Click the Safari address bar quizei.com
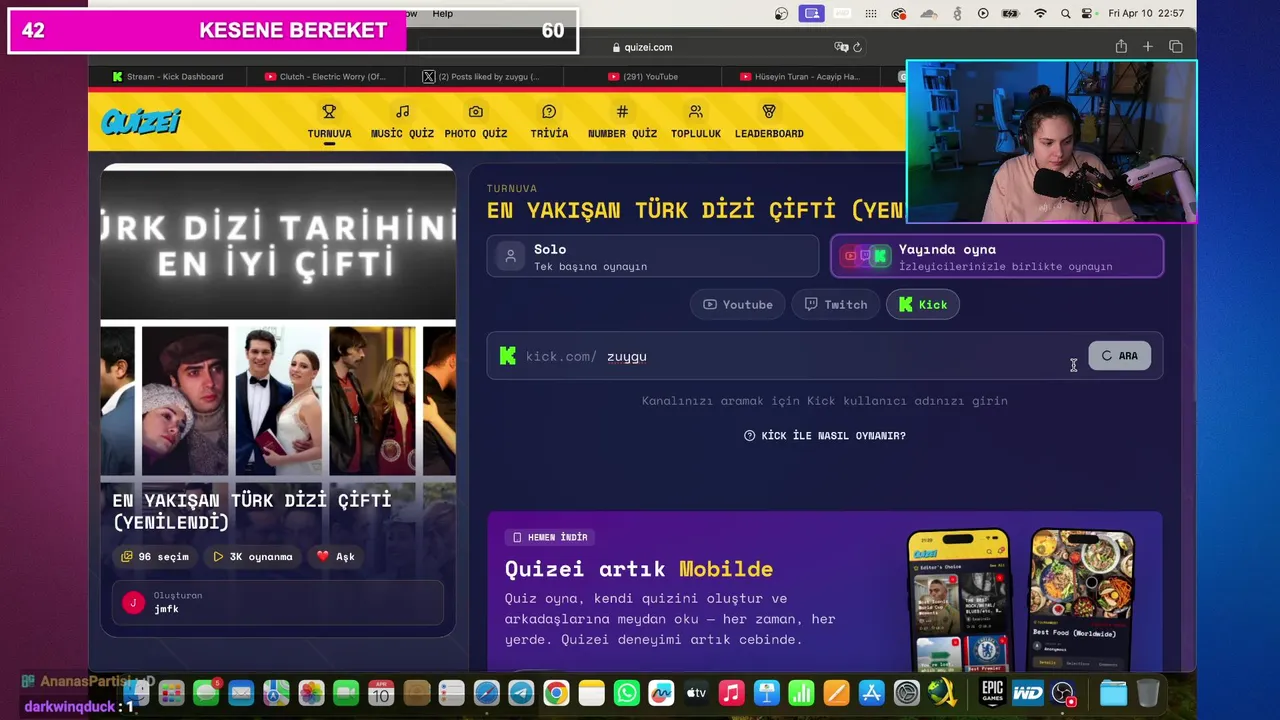Screen dimensions: 1280x720 [642, 47]
